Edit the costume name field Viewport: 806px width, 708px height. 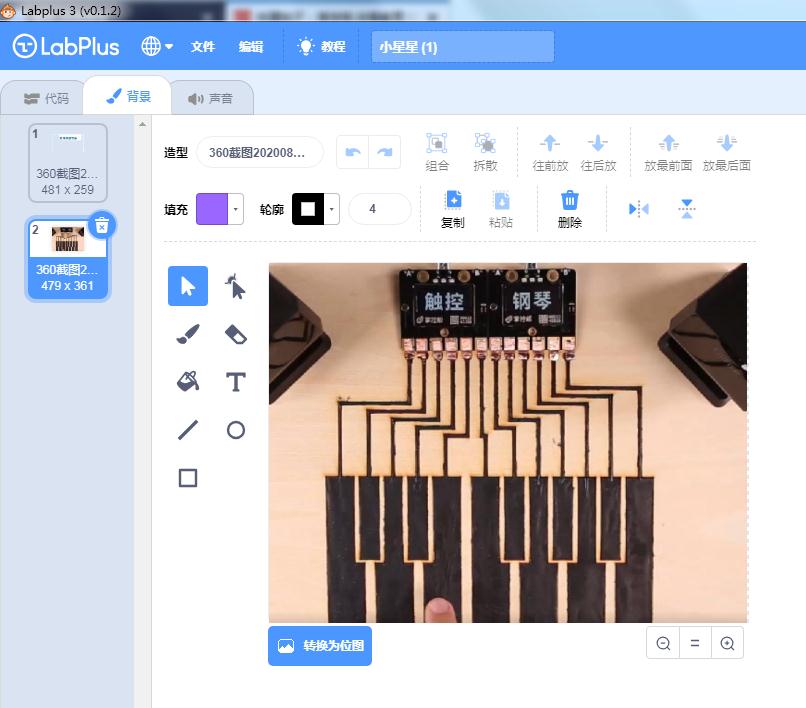coord(260,152)
